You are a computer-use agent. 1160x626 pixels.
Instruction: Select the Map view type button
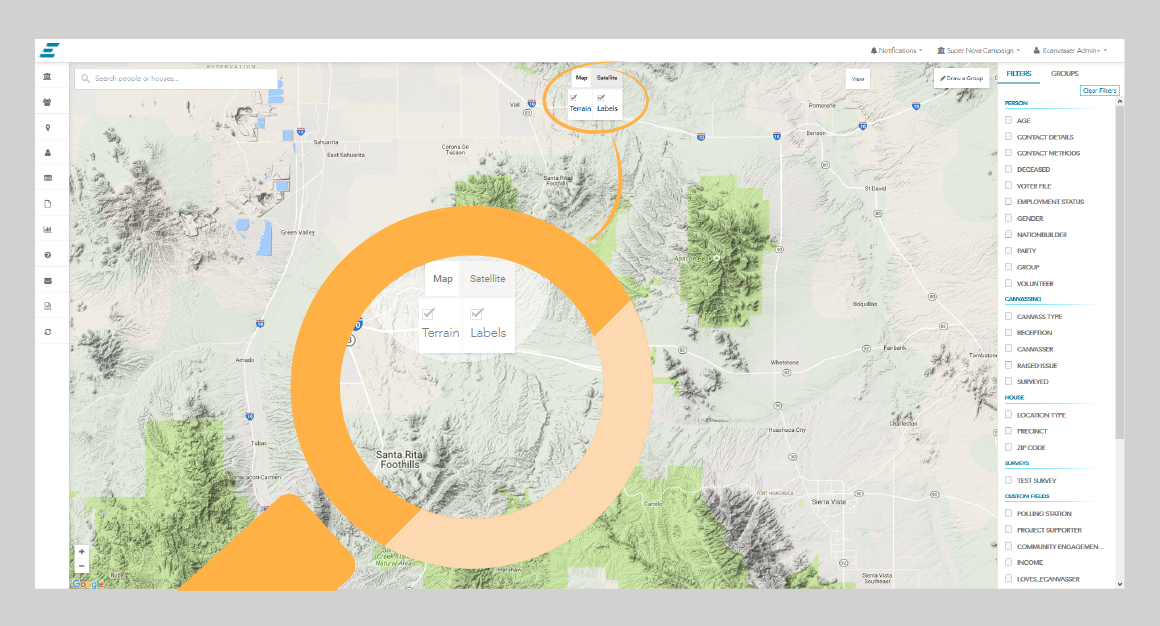[581, 78]
